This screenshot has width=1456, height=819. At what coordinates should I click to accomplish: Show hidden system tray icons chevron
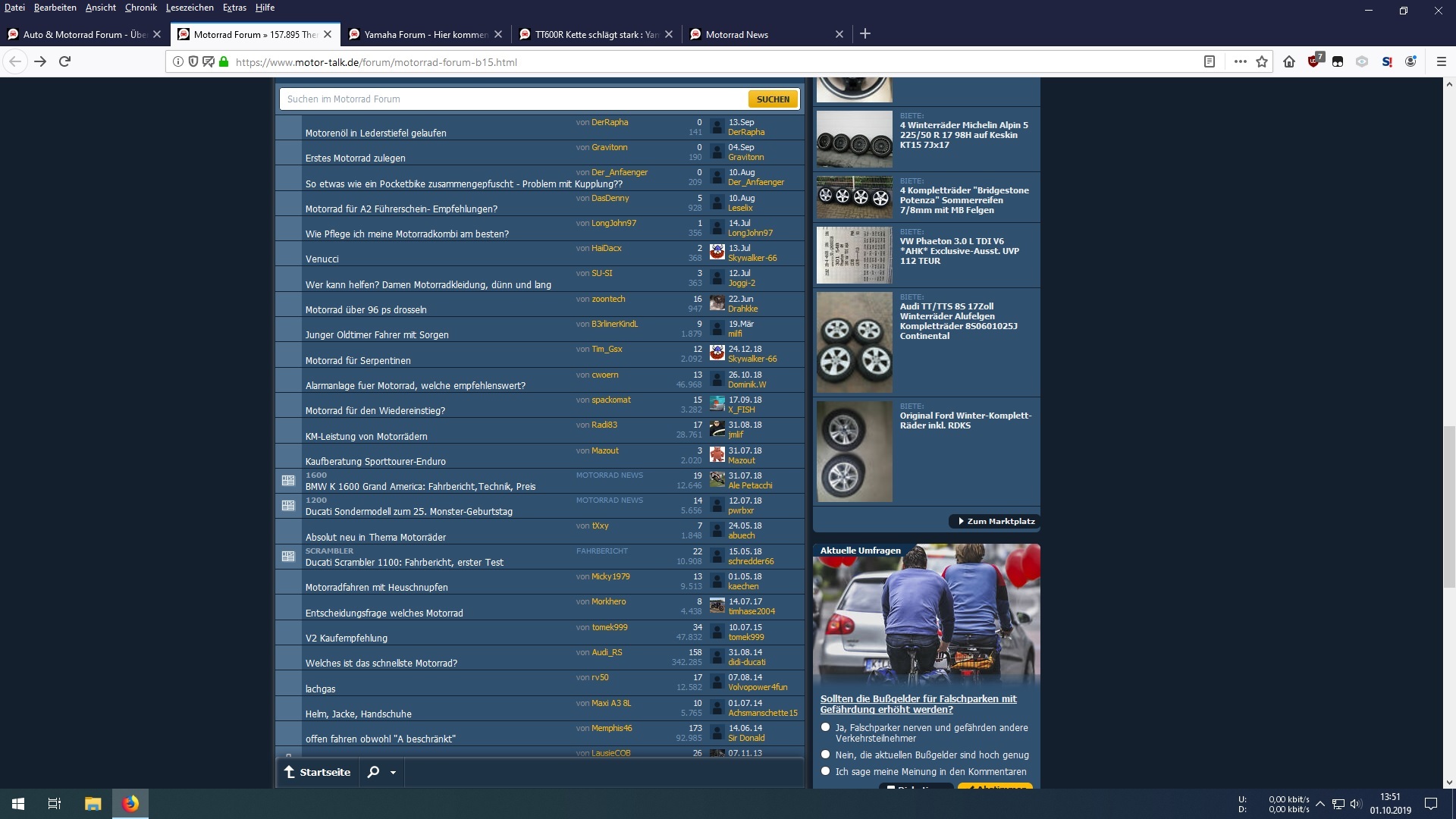[1320, 804]
